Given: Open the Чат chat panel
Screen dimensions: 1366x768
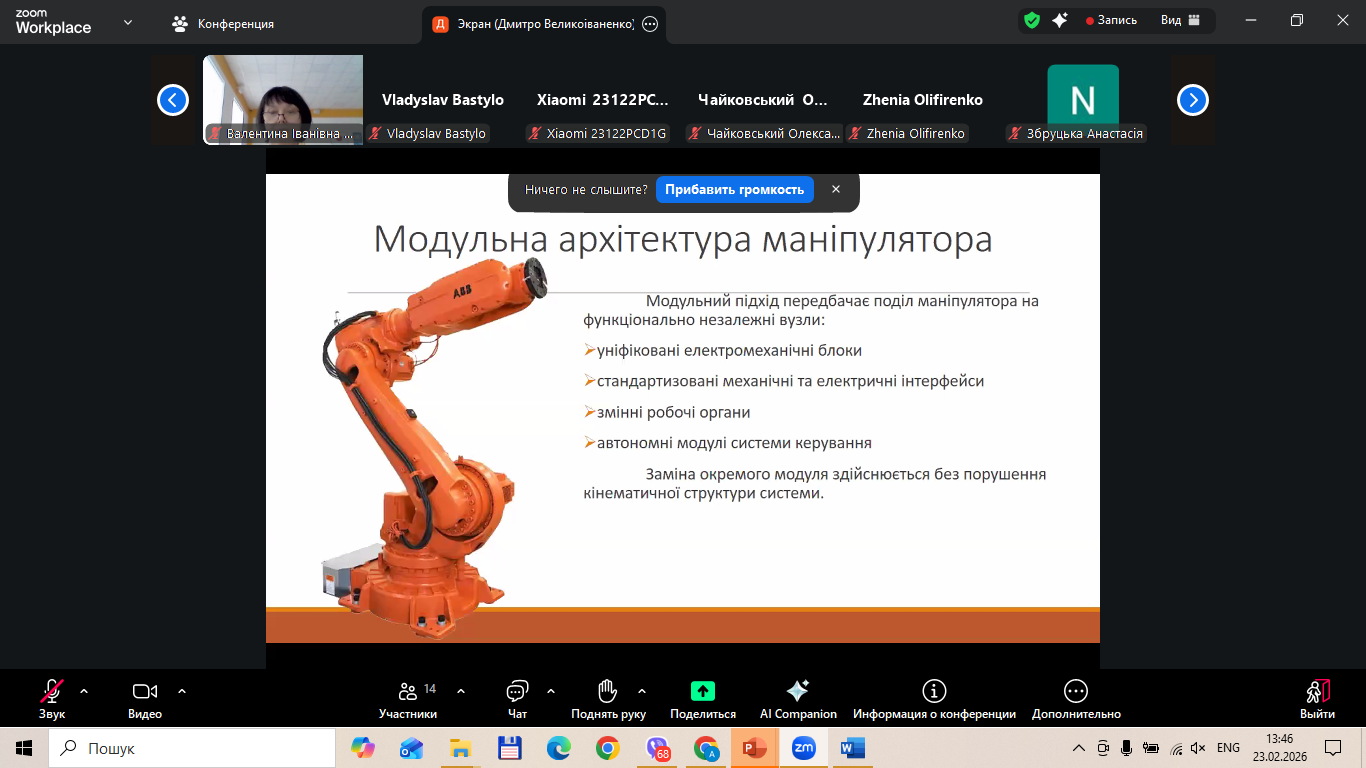Looking at the screenshot, I should coord(517,698).
